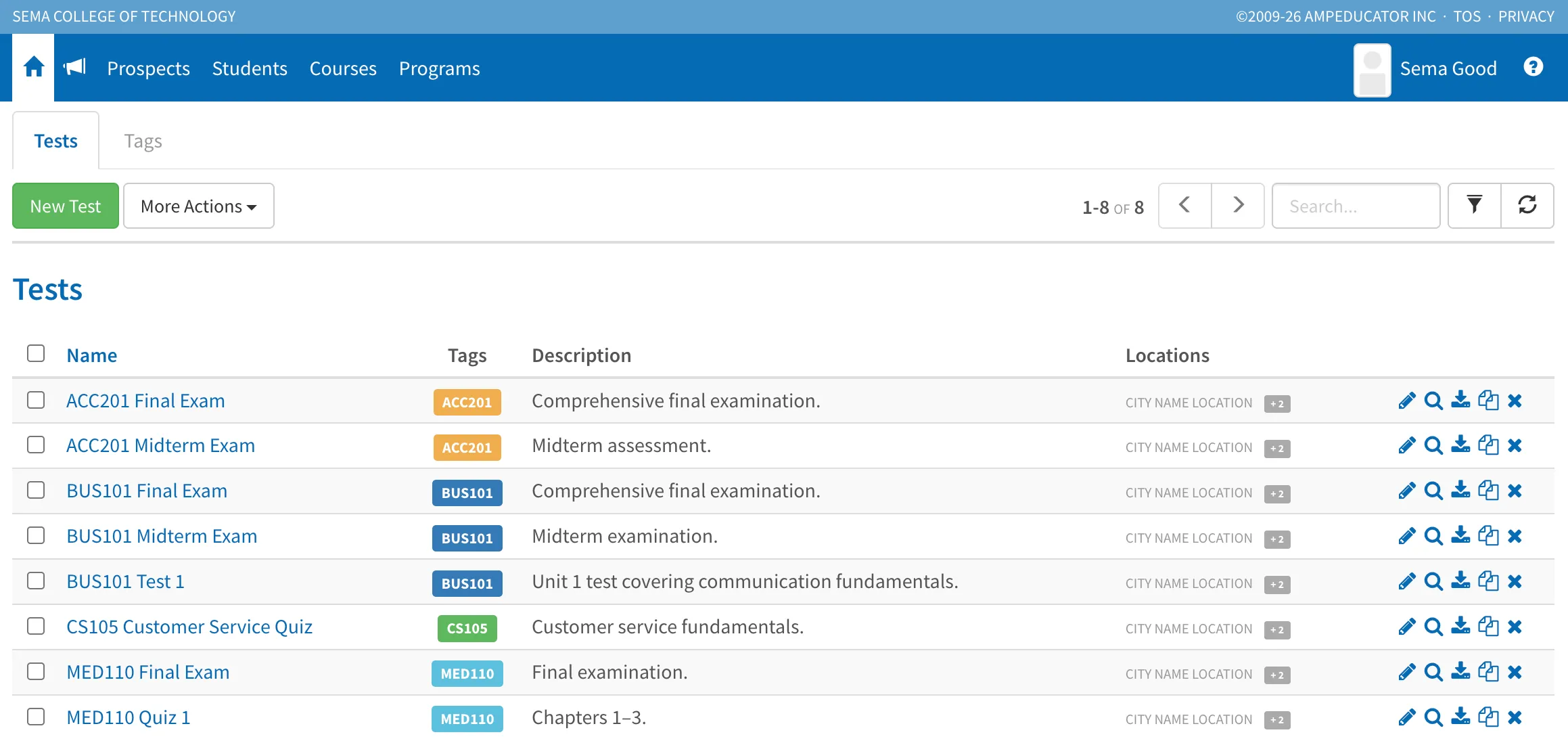Image resolution: width=1568 pixels, height=743 pixels.
Task: Click the Sema Good profile avatar
Action: click(1372, 70)
